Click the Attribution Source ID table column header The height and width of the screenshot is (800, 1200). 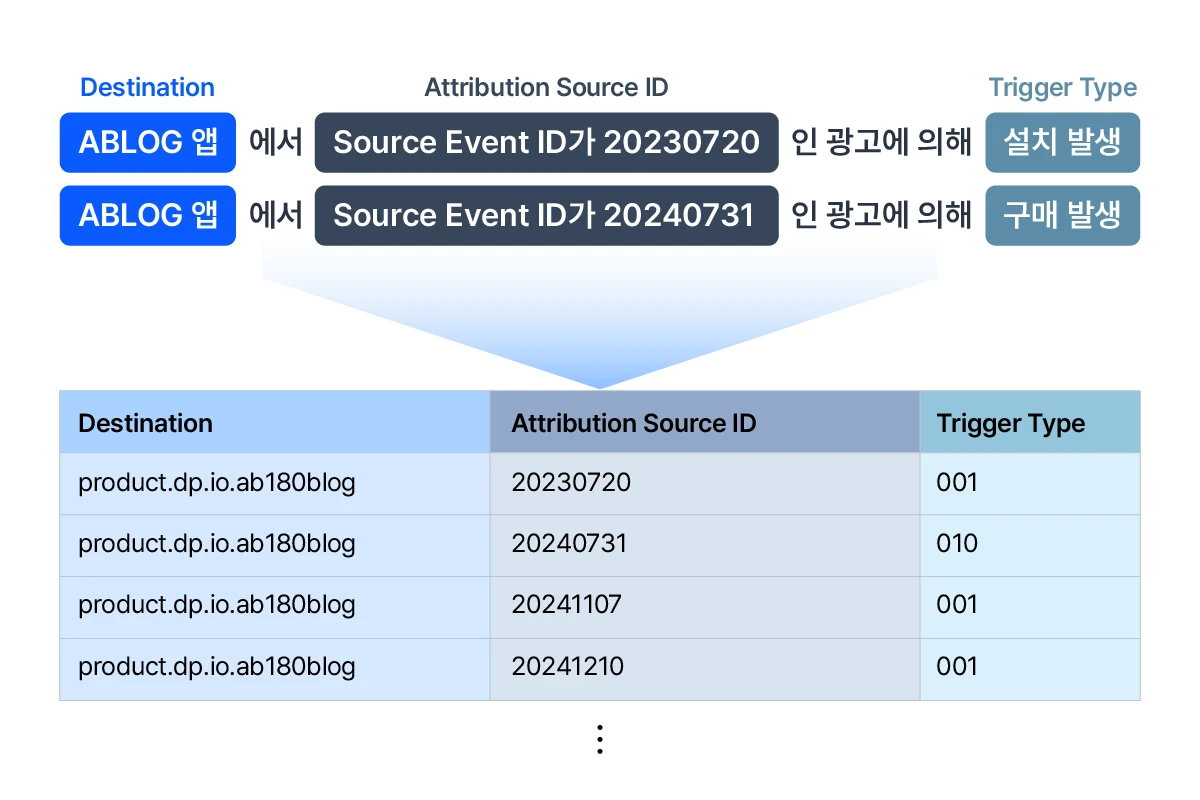tap(634, 423)
